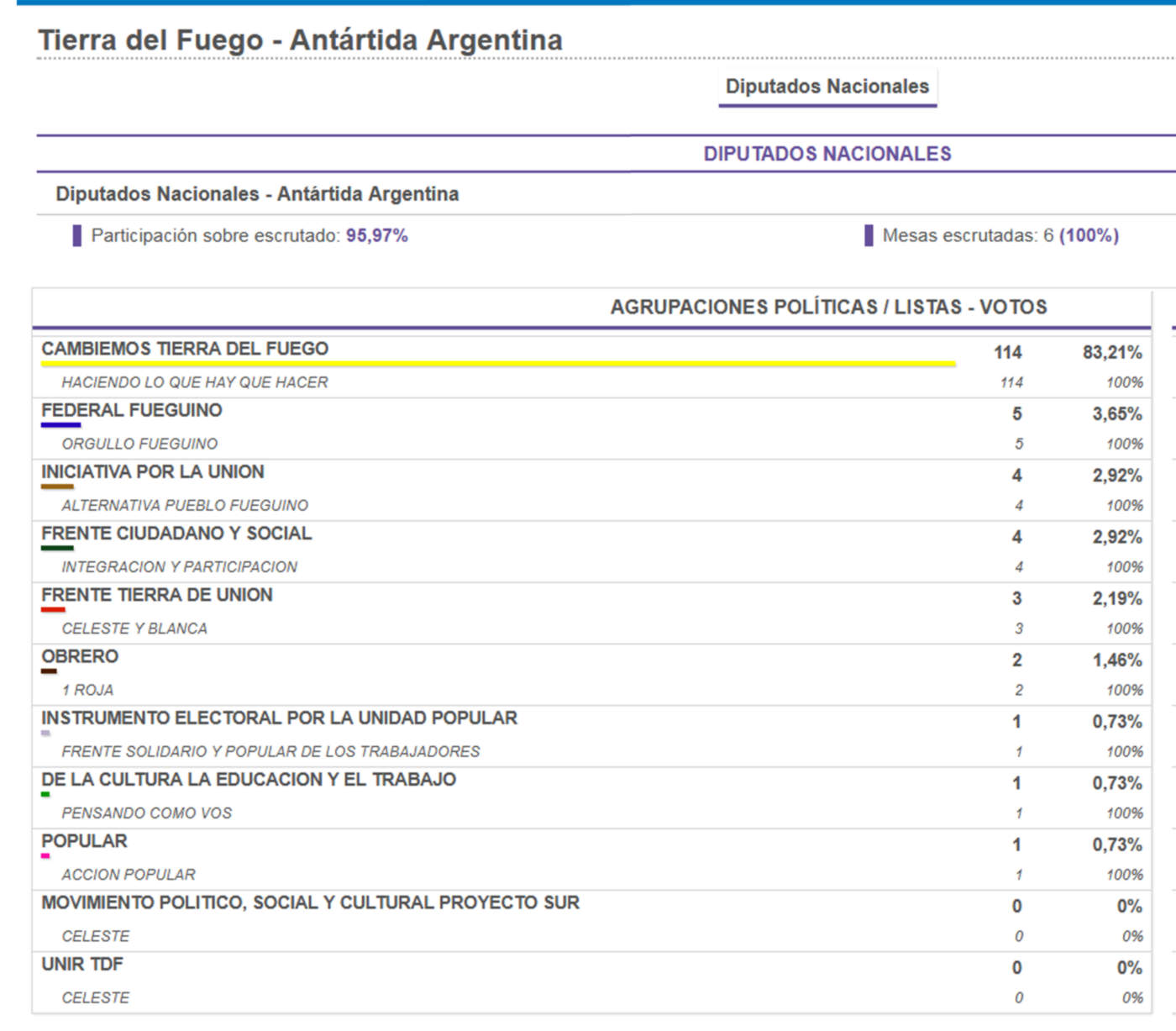Viewport: 1176px width, 1031px height.
Task: Click FRENTE SOLIDARIO Y POPULAR DE LOS TRABAJADORES
Action: click(x=270, y=752)
